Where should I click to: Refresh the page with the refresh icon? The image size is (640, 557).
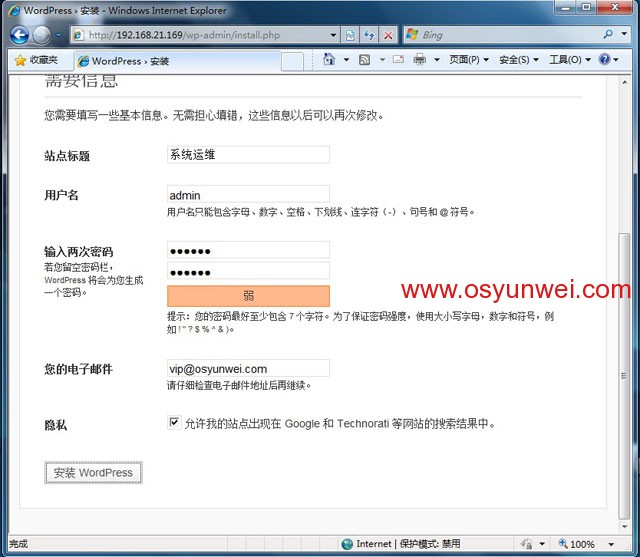[x=369, y=35]
